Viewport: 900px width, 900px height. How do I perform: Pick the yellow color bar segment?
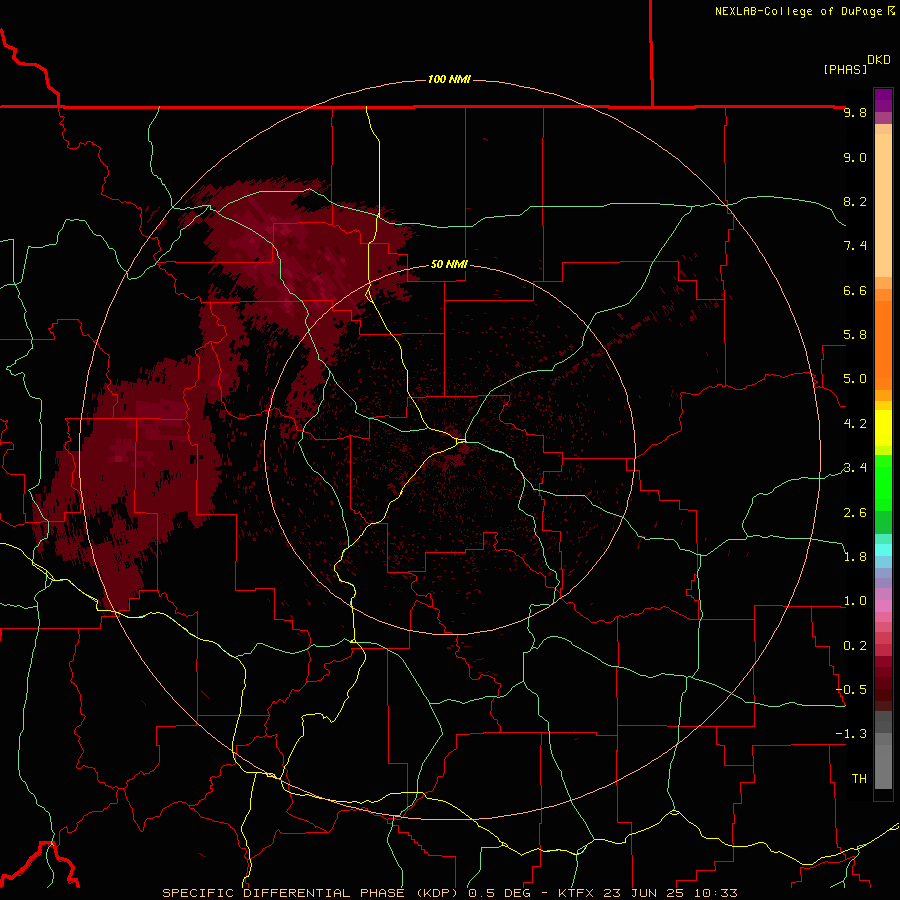point(883,428)
